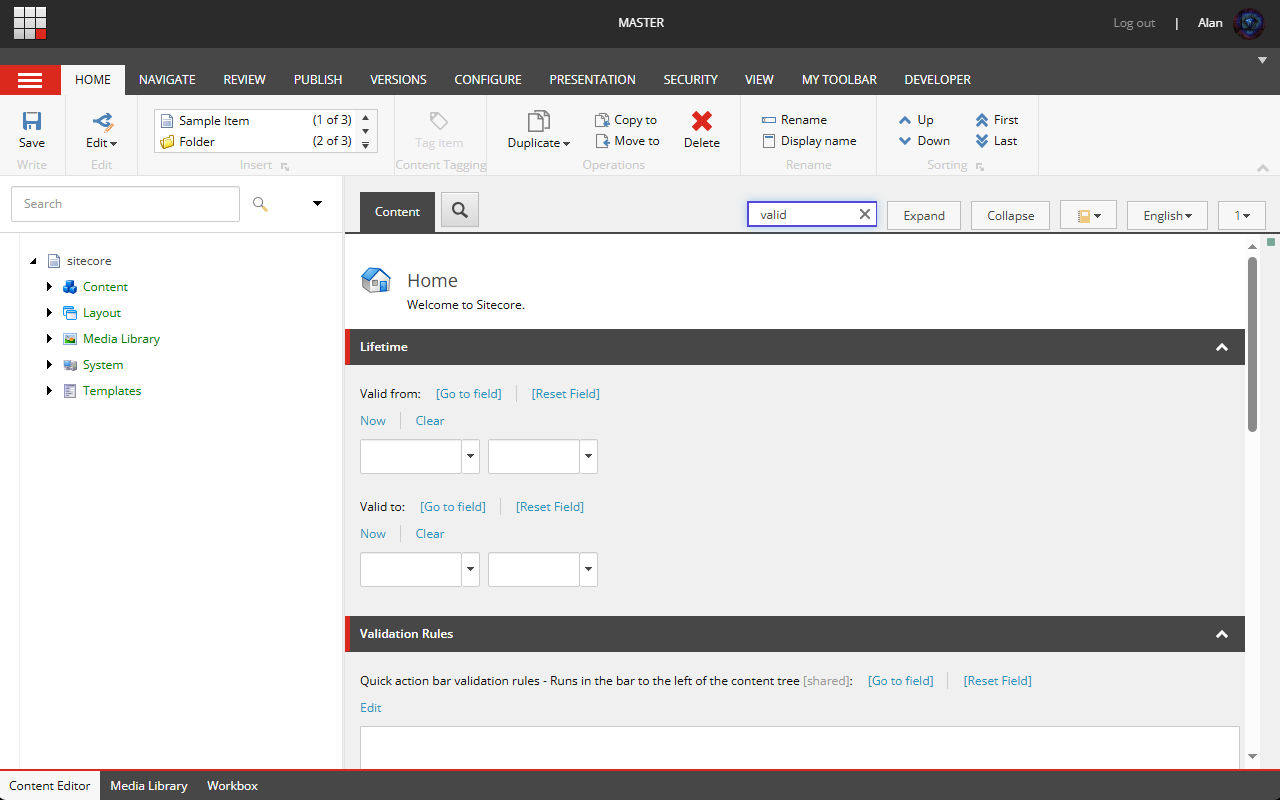Click Reset Field for Valid to
Screen dimensions: 1280x800
coord(550,506)
